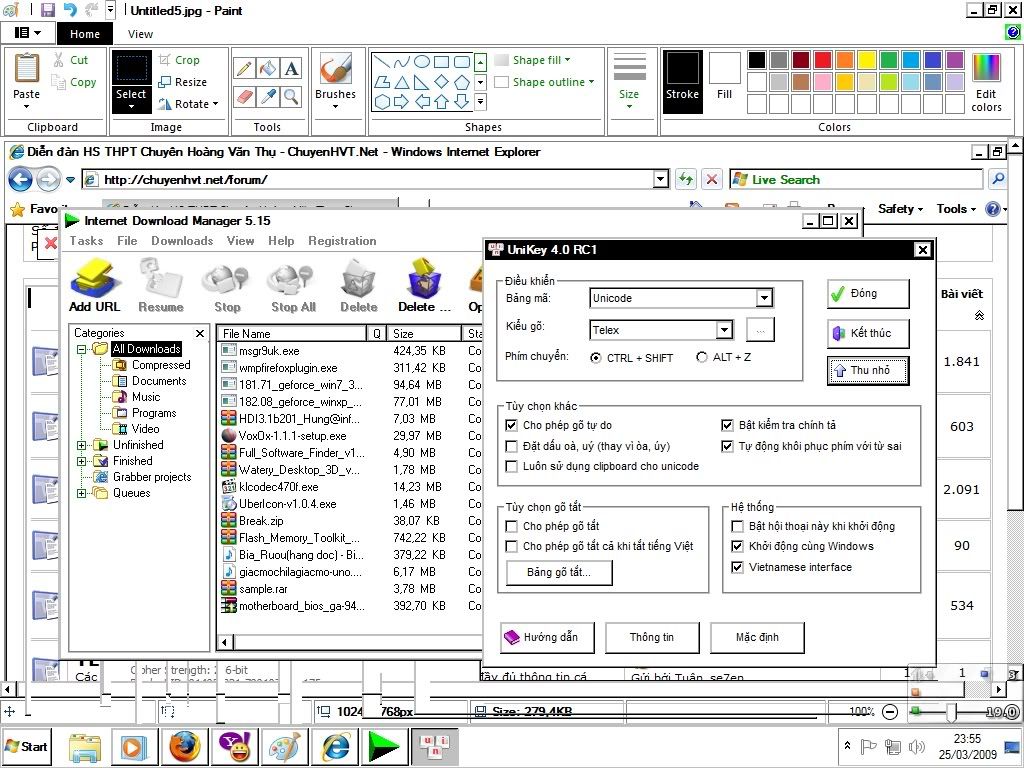Click the 'Mặc định' button
The image size is (1024, 768).
(757, 637)
